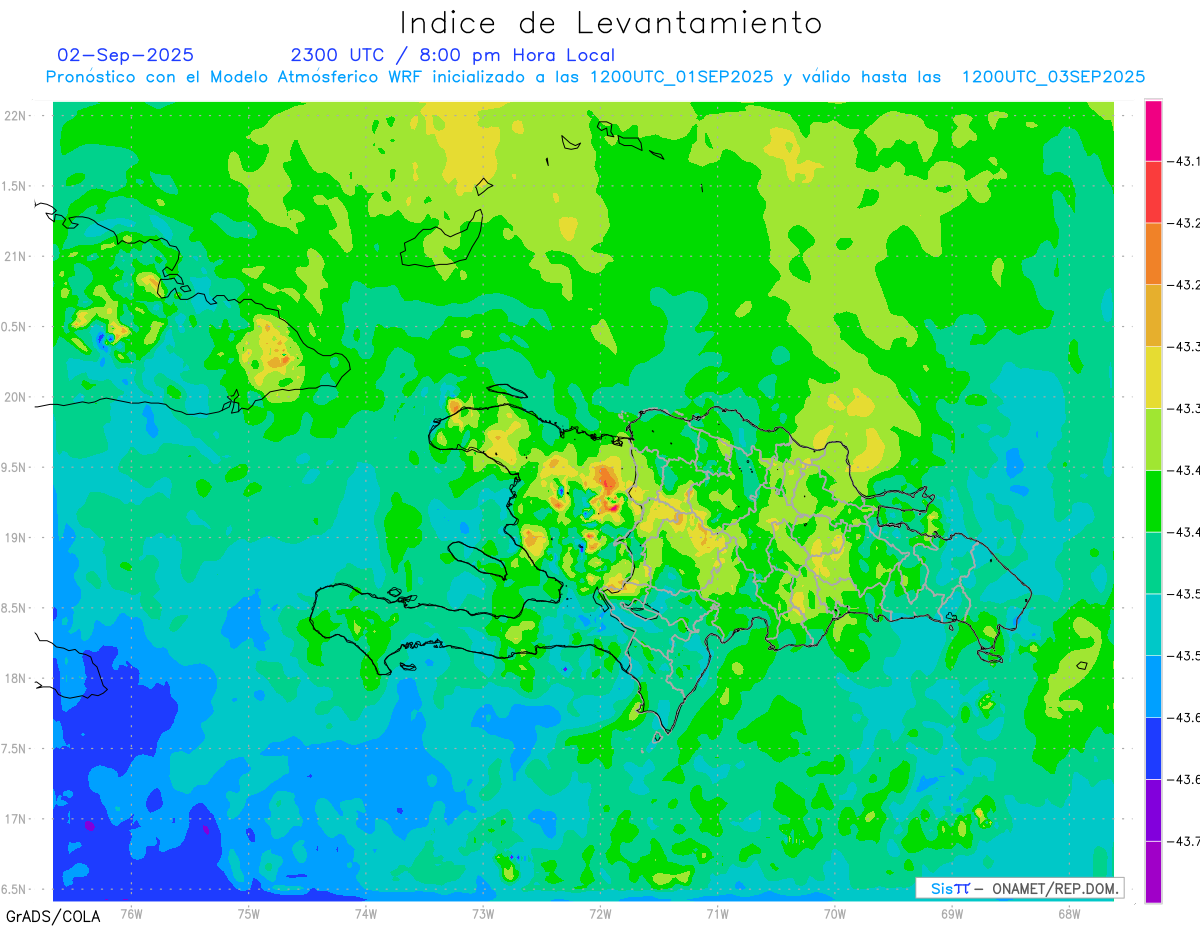Choose the light blue colorbar swatch
The height and width of the screenshot is (927, 1200).
(x=1153, y=686)
